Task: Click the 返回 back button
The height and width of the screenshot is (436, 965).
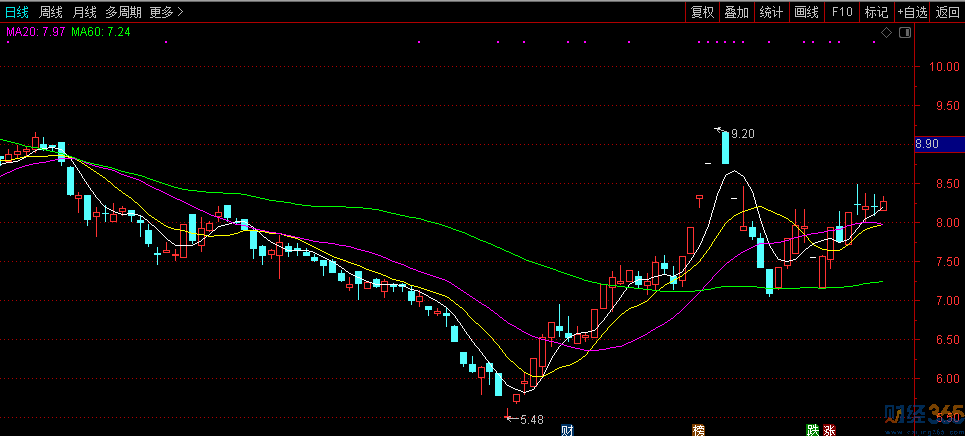Action: [x=947, y=12]
